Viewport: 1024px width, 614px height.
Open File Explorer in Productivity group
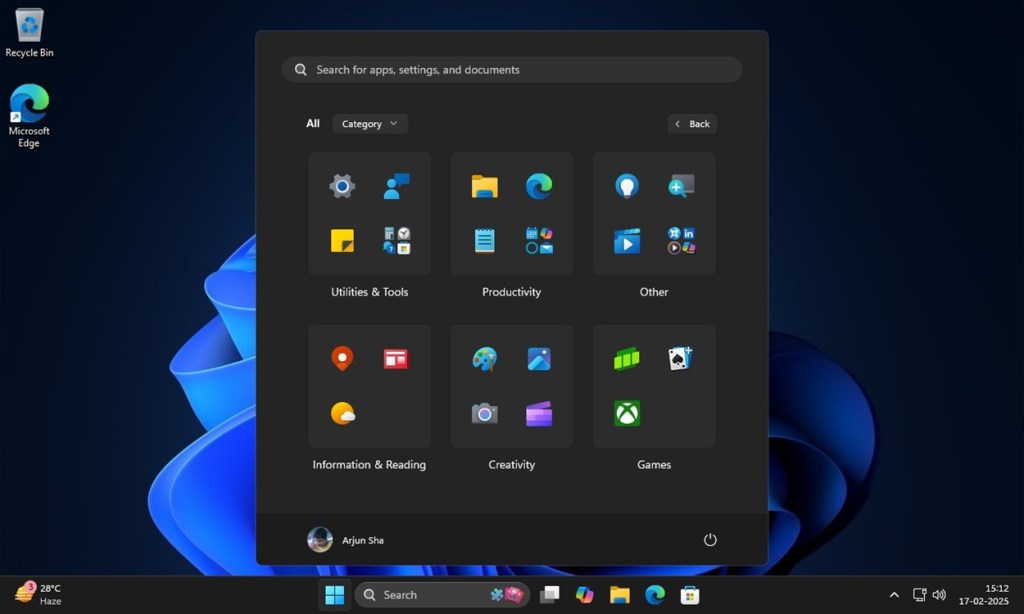(485, 186)
